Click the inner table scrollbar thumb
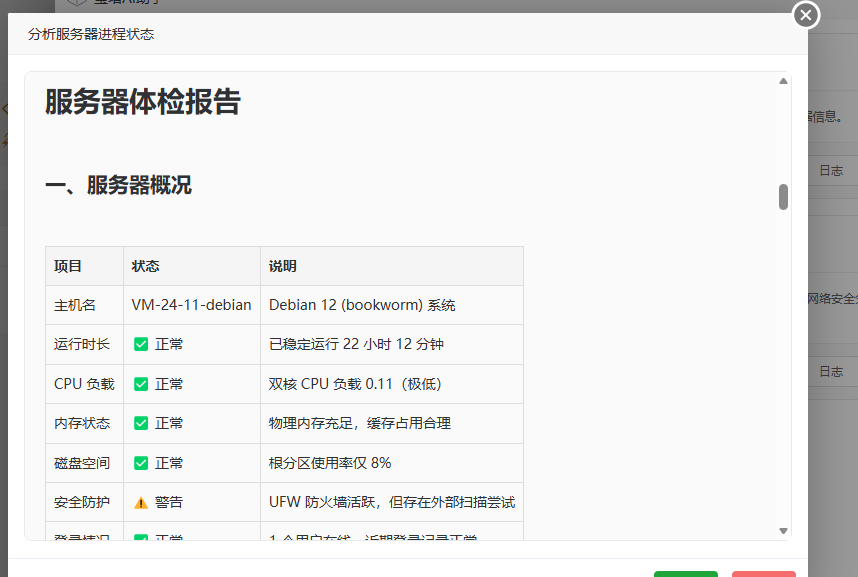 (783, 197)
